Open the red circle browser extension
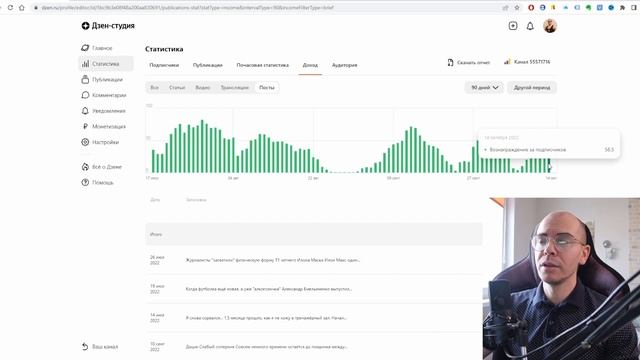This screenshot has height=360, width=640. [531, 7]
